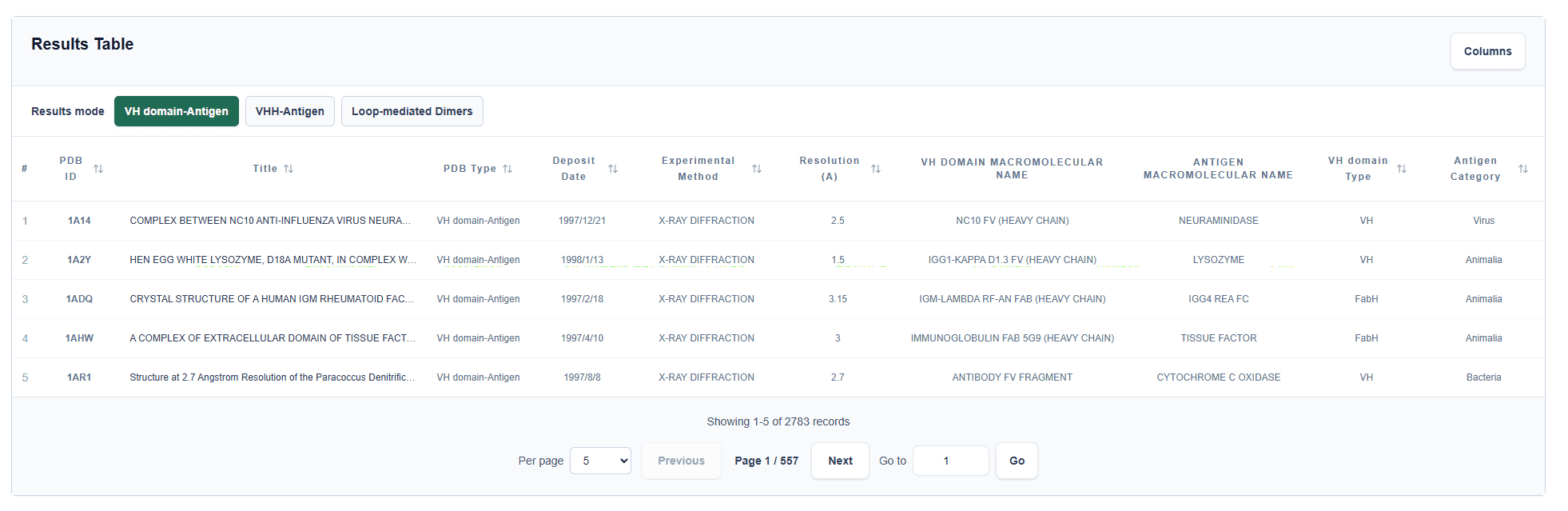Click the Bacteria antigen category cell
This screenshot has width=1568, height=511.
pos(1483,377)
